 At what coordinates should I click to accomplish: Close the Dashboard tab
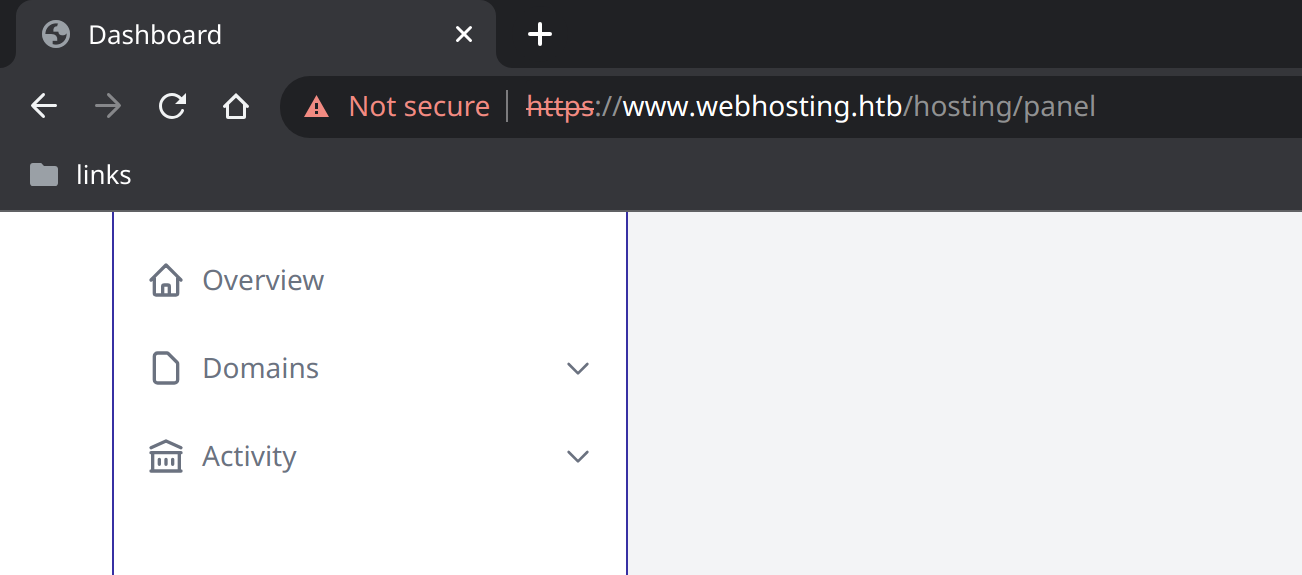pyautogui.click(x=464, y=34)
